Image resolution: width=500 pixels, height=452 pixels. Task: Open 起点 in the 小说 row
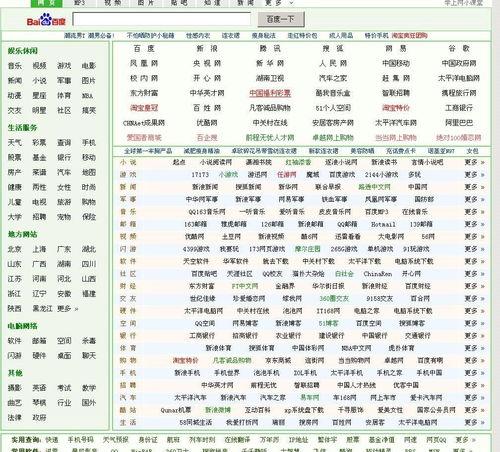tap(179, 162)
